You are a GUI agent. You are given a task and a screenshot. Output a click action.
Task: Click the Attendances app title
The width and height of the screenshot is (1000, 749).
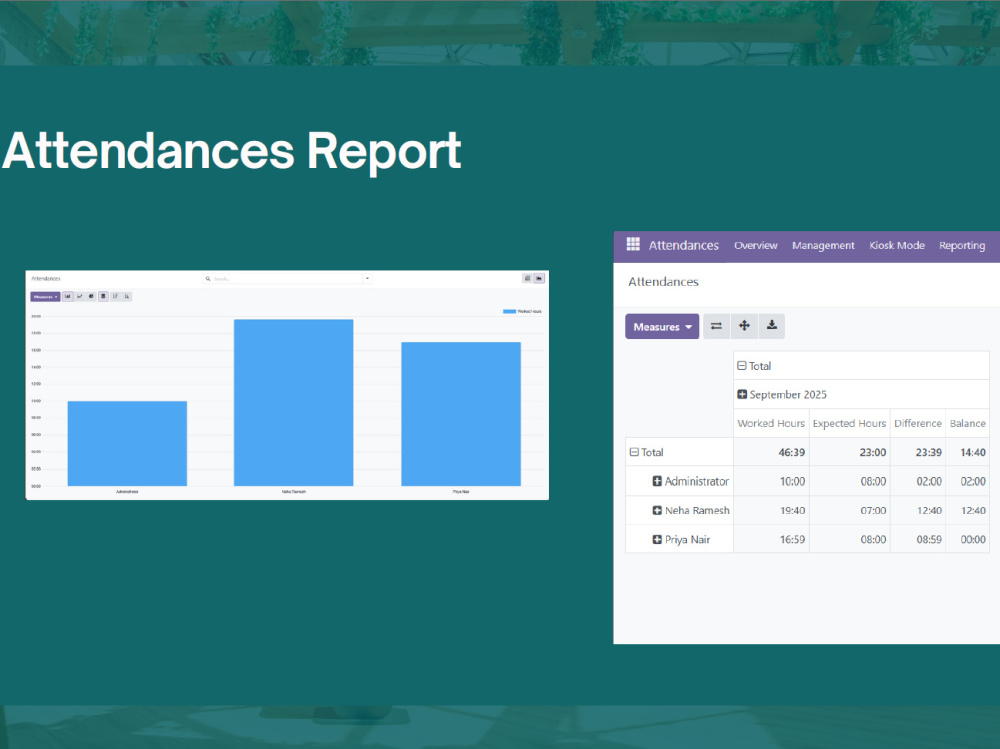[x=684, y=245]
